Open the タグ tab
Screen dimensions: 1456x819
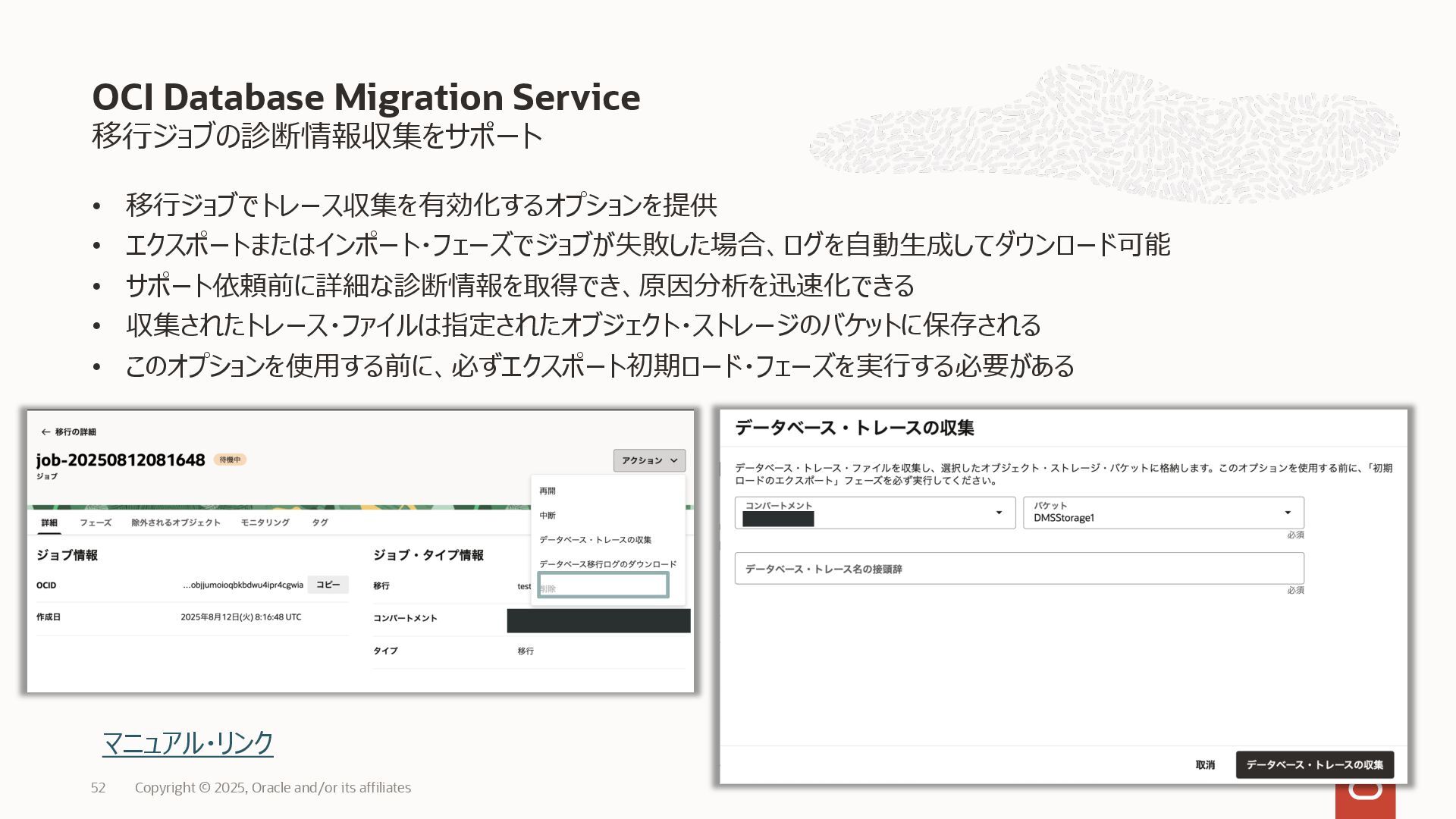[320, 522]
